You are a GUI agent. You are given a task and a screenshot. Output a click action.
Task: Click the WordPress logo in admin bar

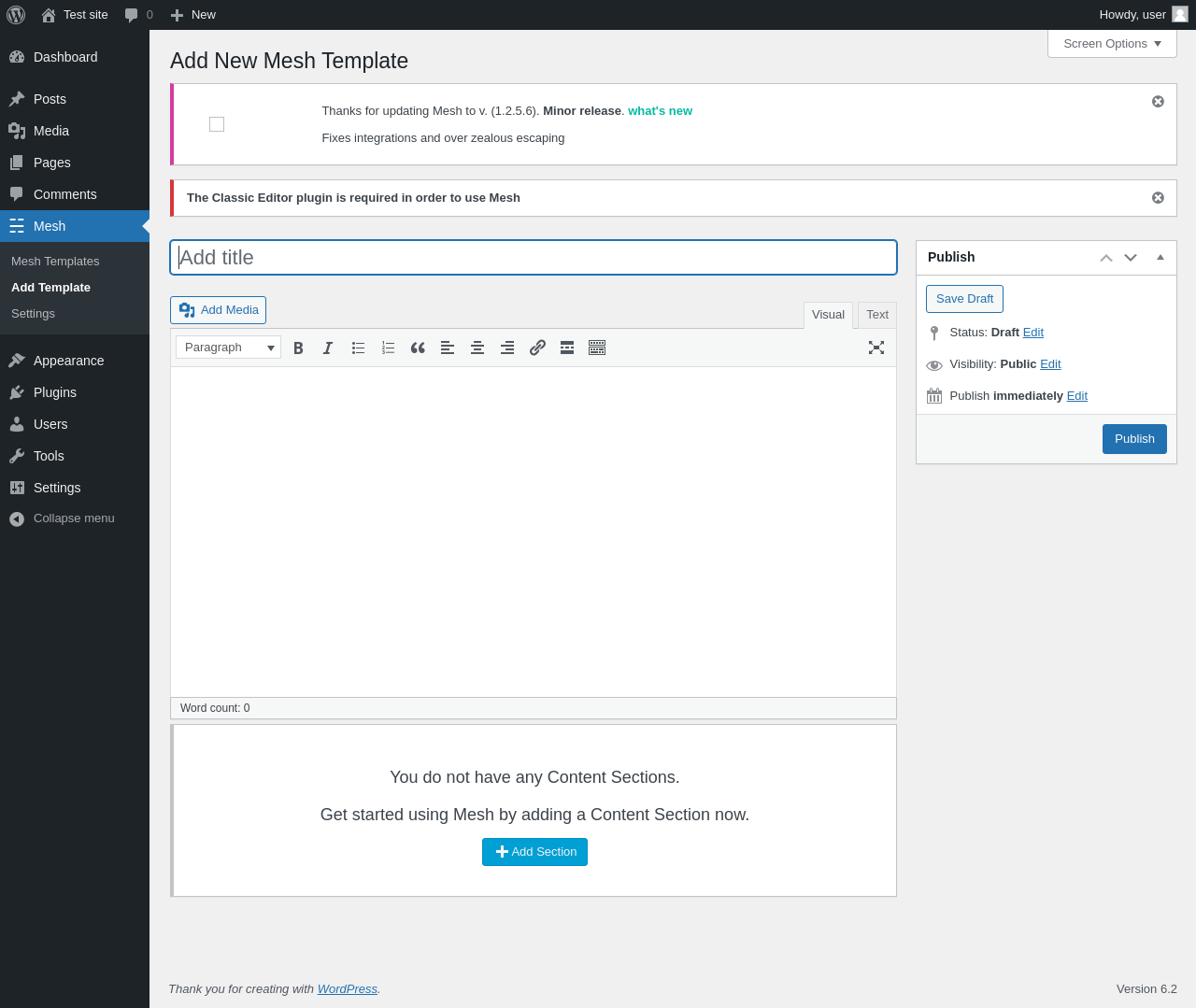point(16,15)
